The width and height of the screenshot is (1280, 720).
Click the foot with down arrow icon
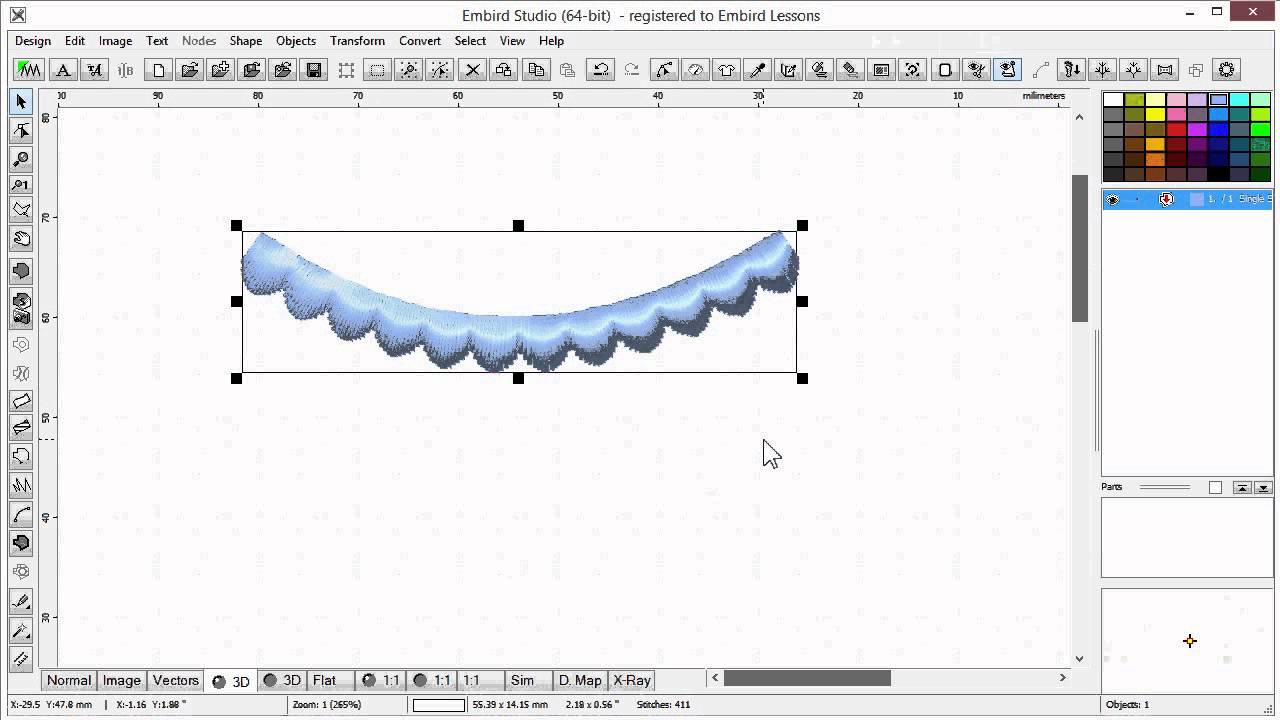coord(1071,70)
